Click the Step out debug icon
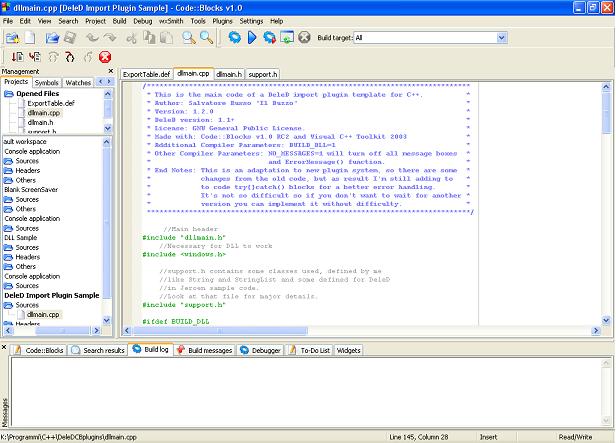616x443 pixels. pos(88,57)
